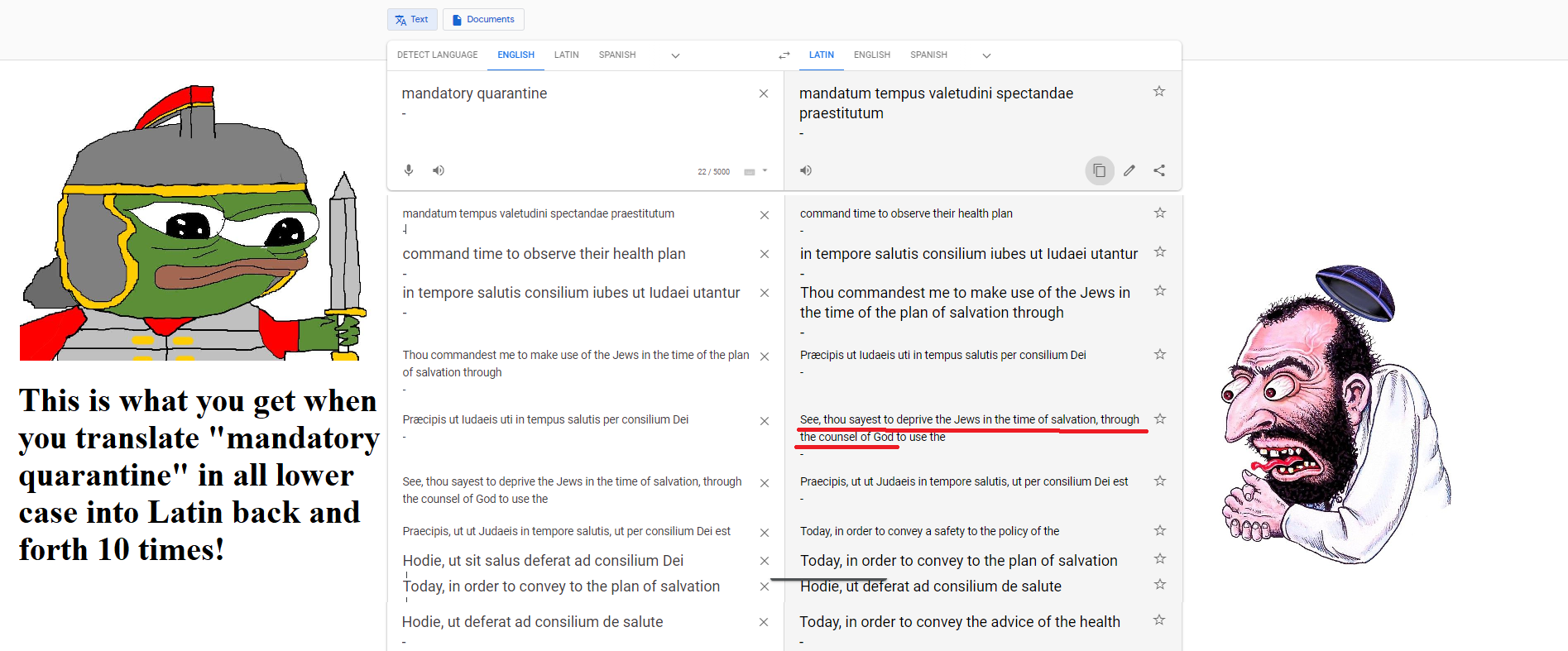Remove history row 'in tempore salutis consilium iubes'
Image resolution: width=1568 pixels, height=651 pixels.
[765, 293]
